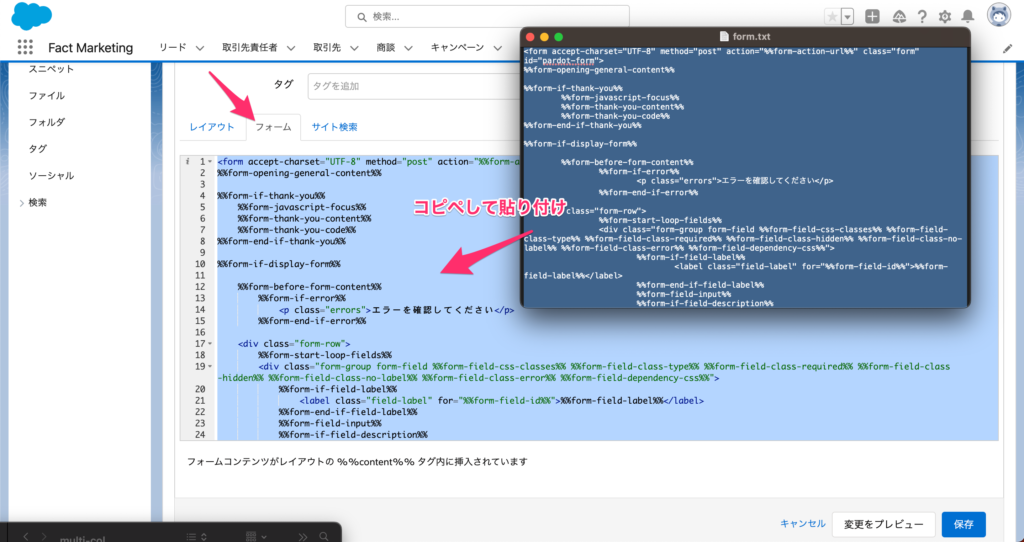
Task: Switch to the サイト検索 tab
Action: tap(334, 127)
